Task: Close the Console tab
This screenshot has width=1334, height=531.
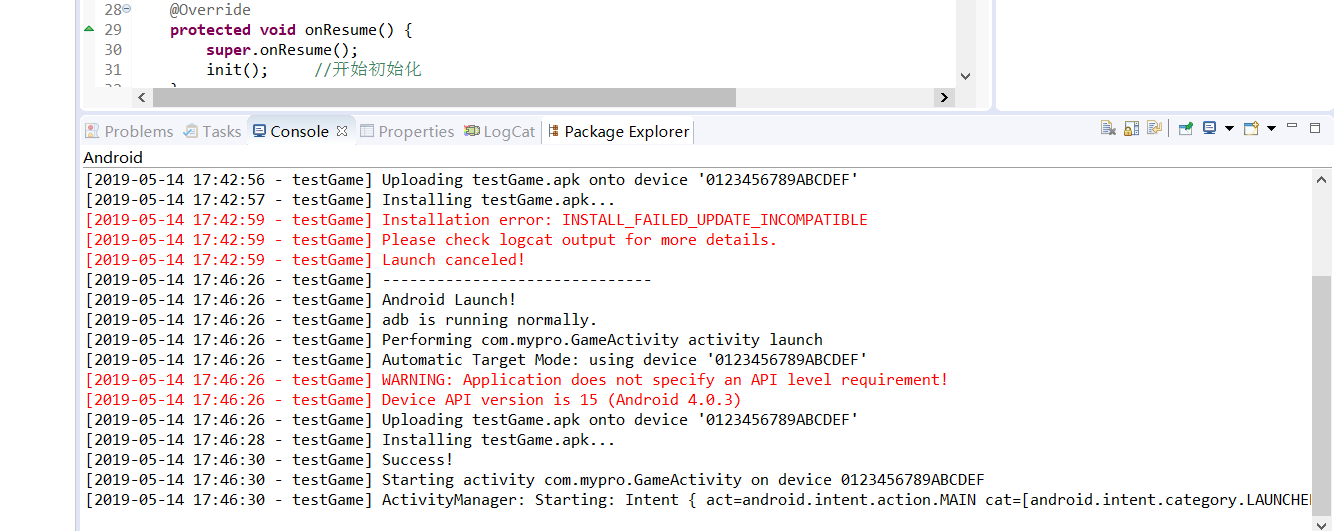Action: click(x=341, y=131)
